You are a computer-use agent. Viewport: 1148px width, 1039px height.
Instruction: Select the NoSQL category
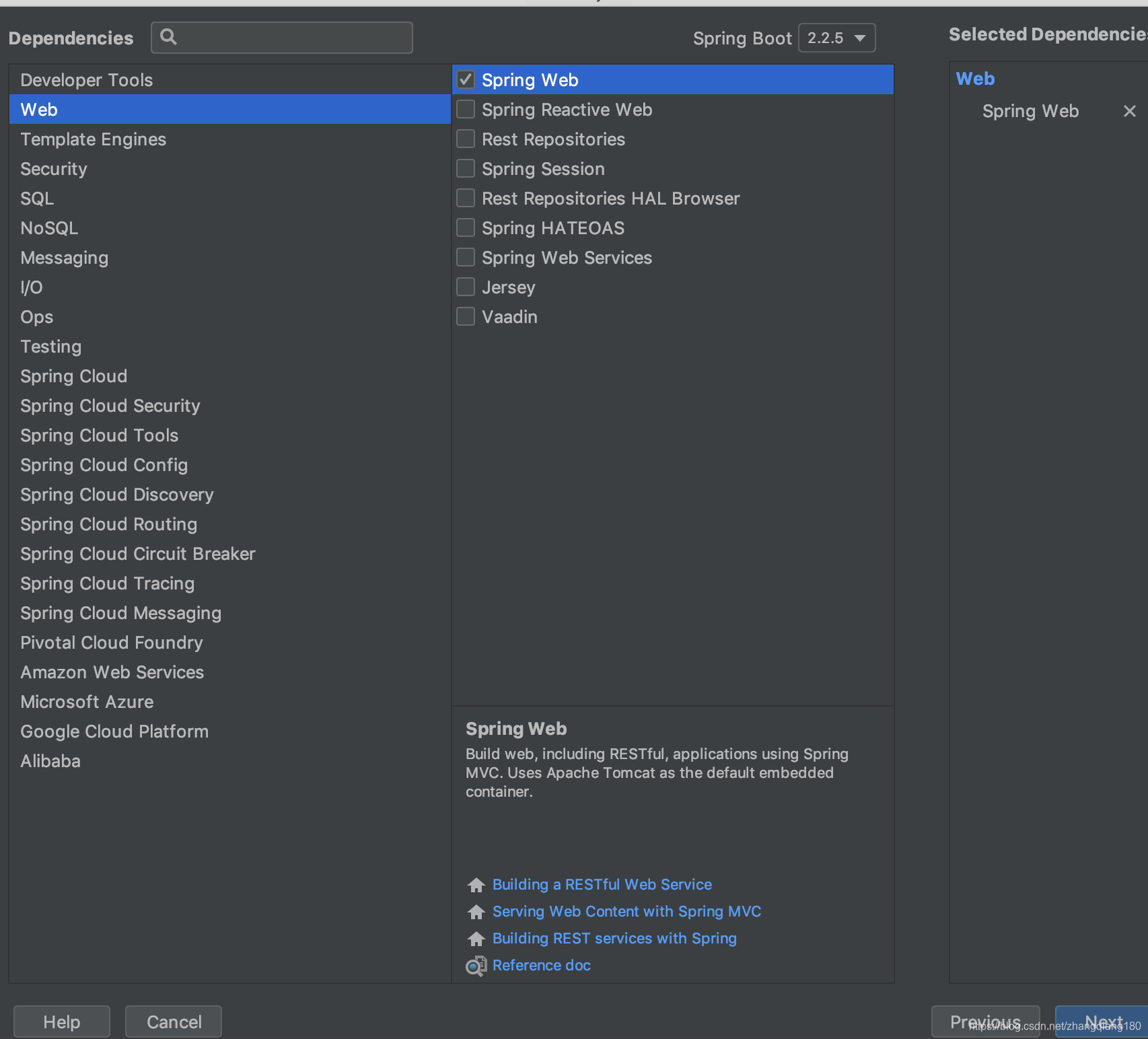229,227
